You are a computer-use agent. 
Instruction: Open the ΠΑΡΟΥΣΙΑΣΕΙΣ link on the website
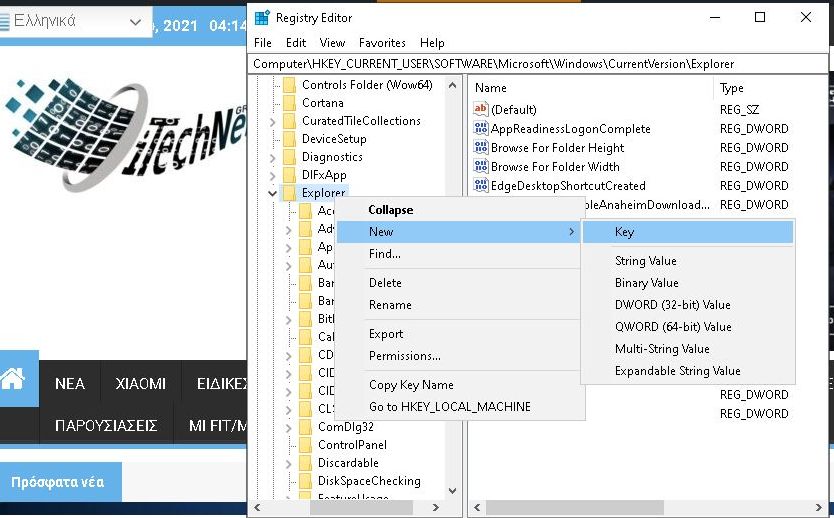tap(106, 425)
